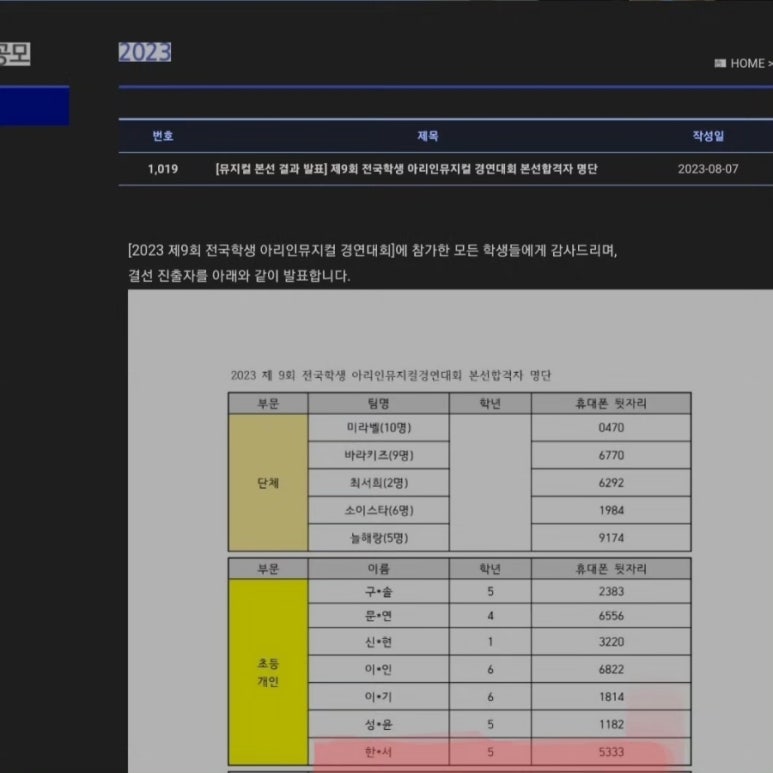Click phone digits 2383
773x773 pixels.
click(x=611, y=592)
